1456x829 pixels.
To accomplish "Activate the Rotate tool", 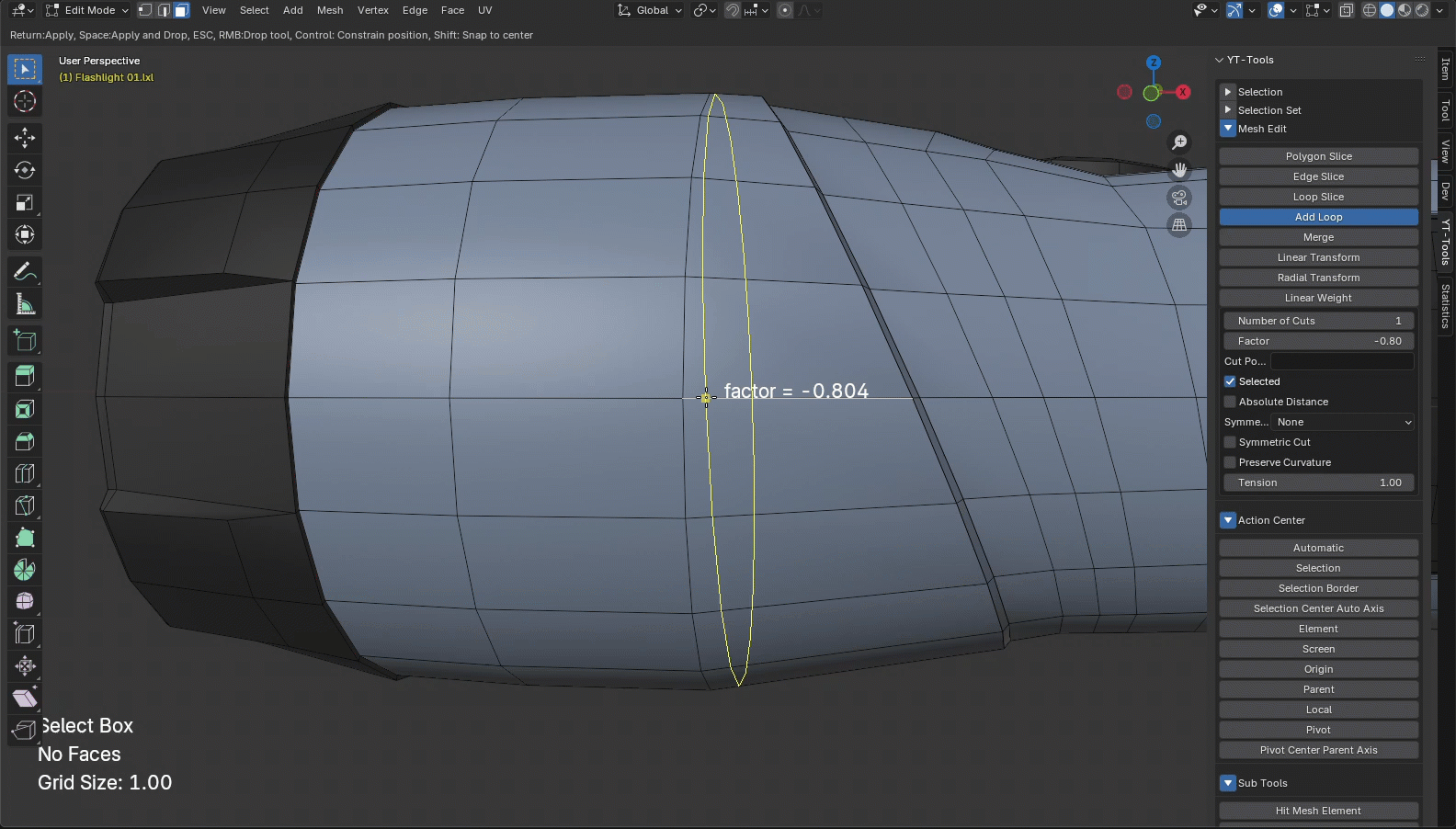I will 25,170.
